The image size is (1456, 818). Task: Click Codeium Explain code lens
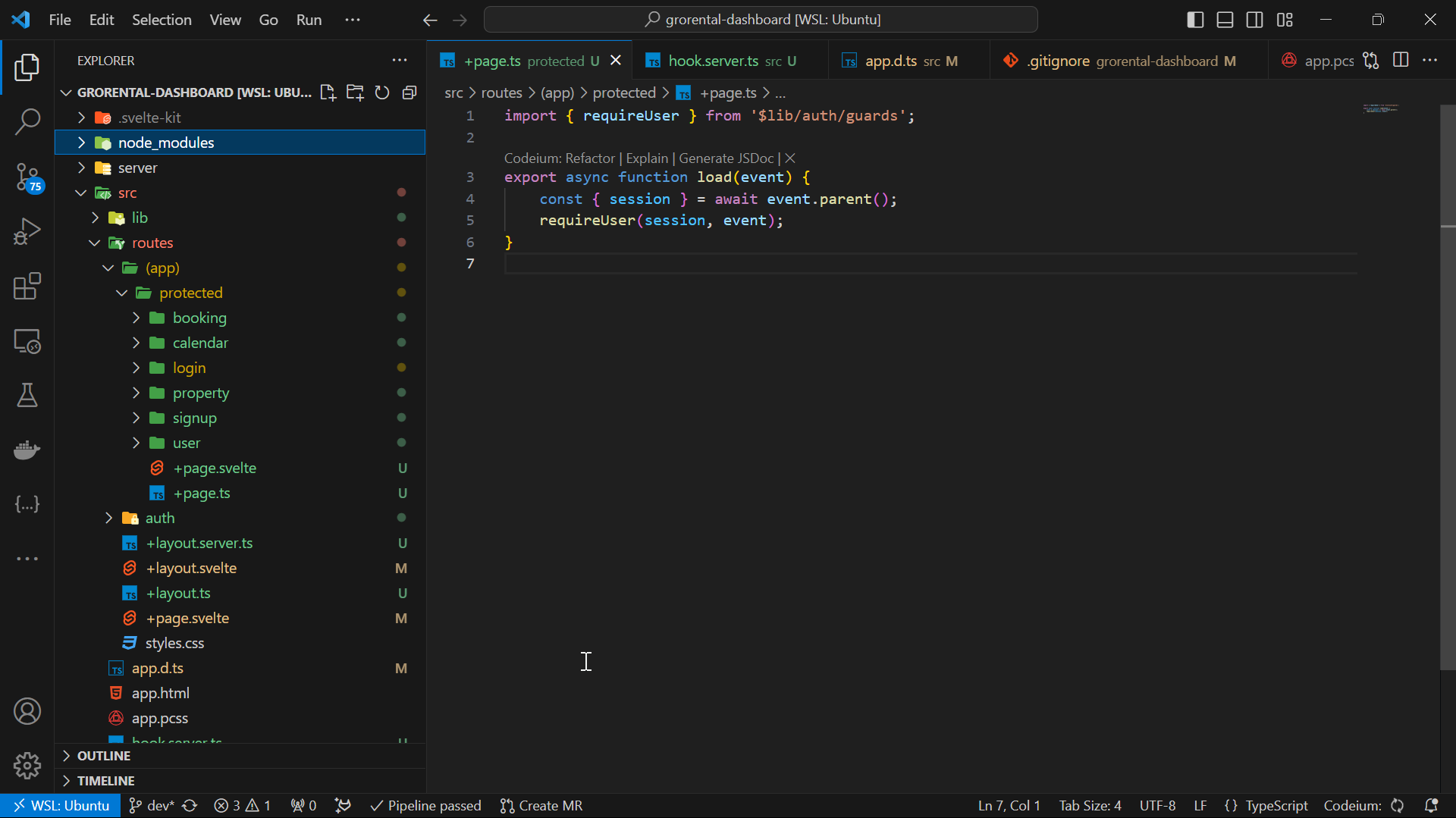[x=647, y=158]
